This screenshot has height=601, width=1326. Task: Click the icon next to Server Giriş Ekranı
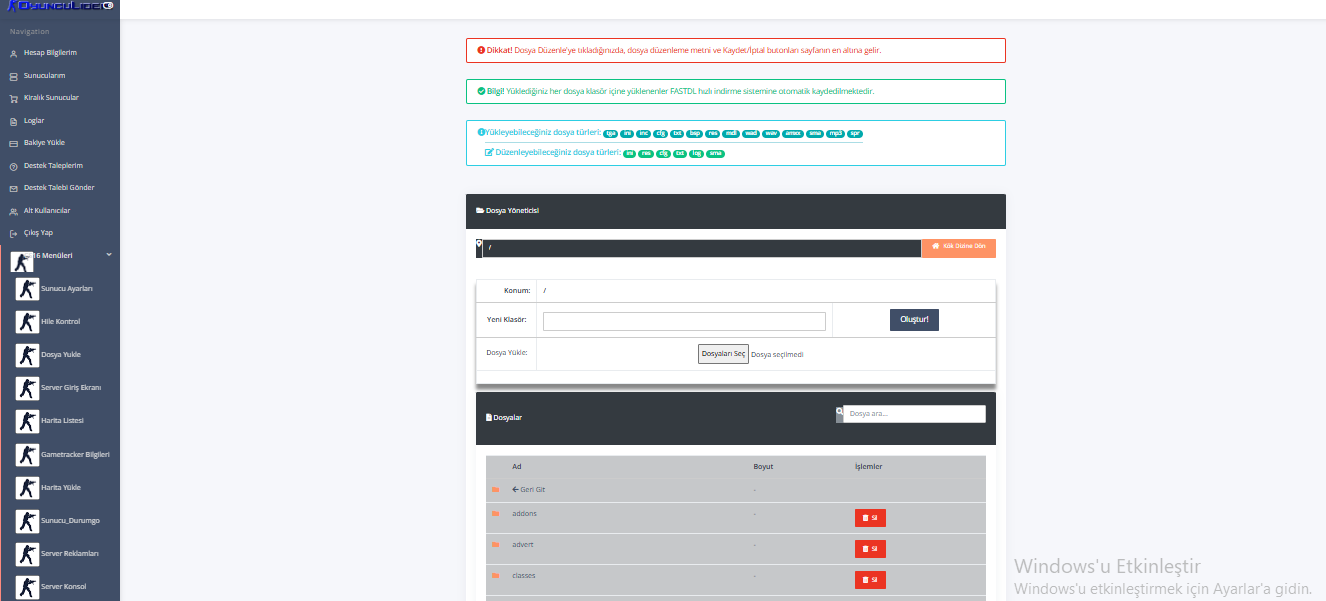[27, 388]
